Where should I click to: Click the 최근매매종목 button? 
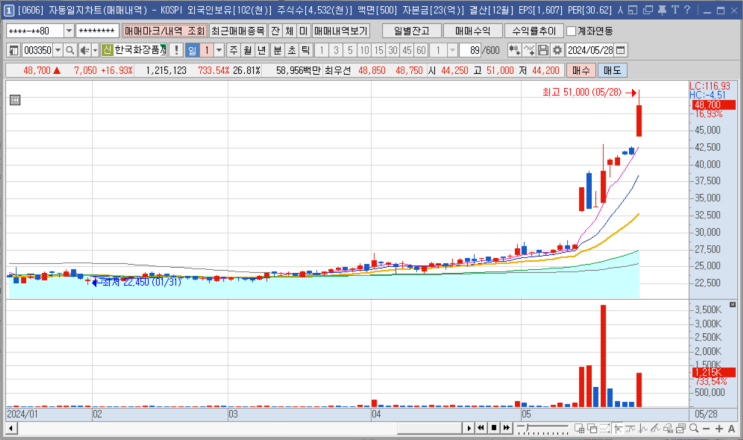[238, 31]
